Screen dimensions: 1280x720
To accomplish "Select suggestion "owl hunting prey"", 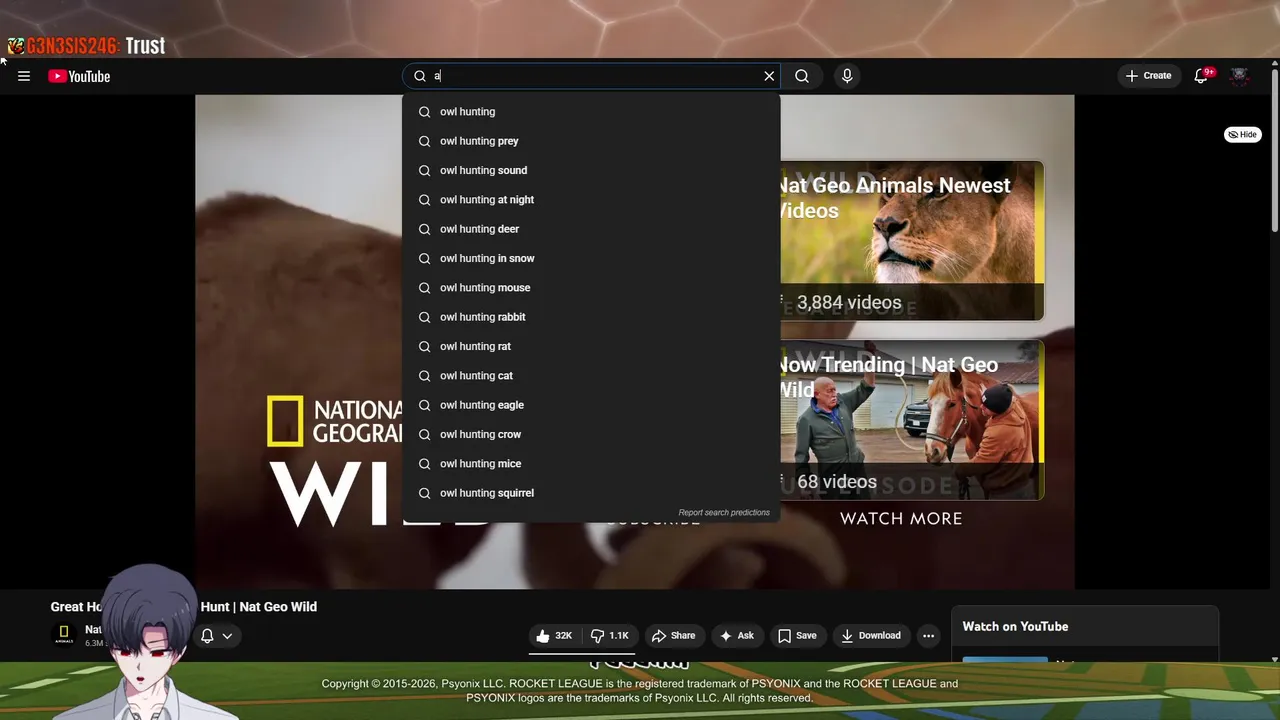I will coord(591,141).
